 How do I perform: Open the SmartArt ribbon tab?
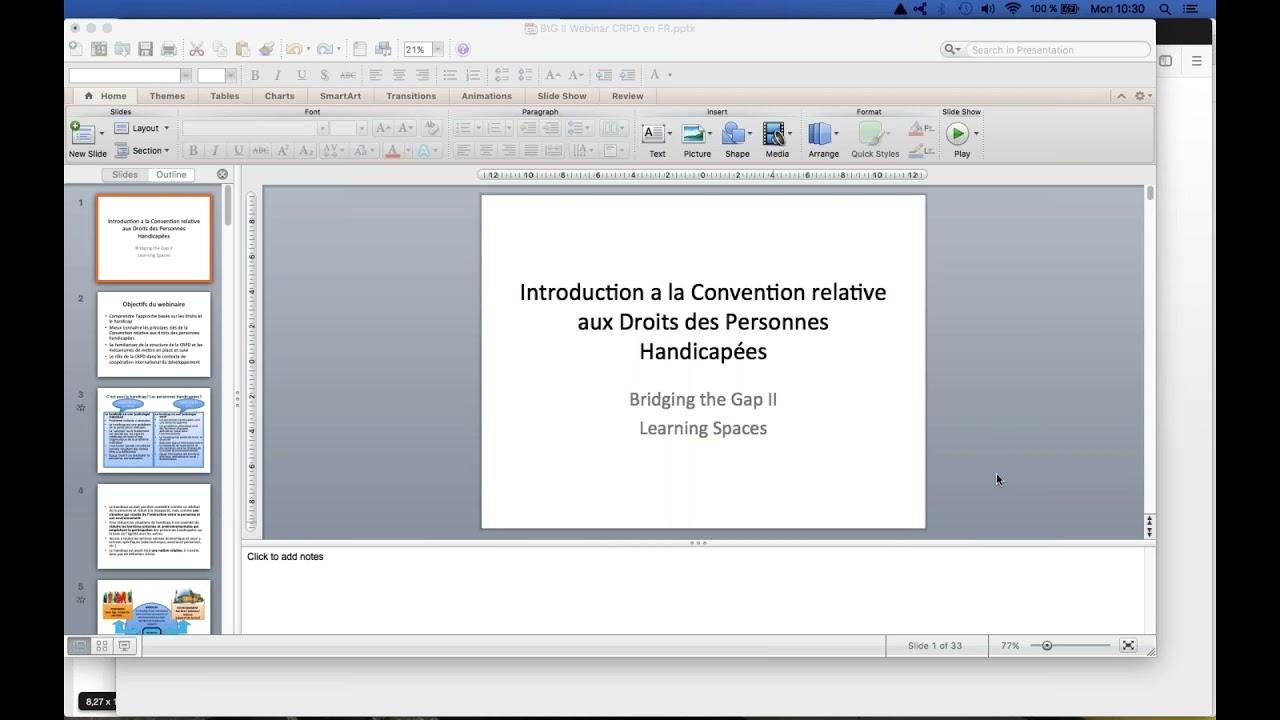(340, 96)
